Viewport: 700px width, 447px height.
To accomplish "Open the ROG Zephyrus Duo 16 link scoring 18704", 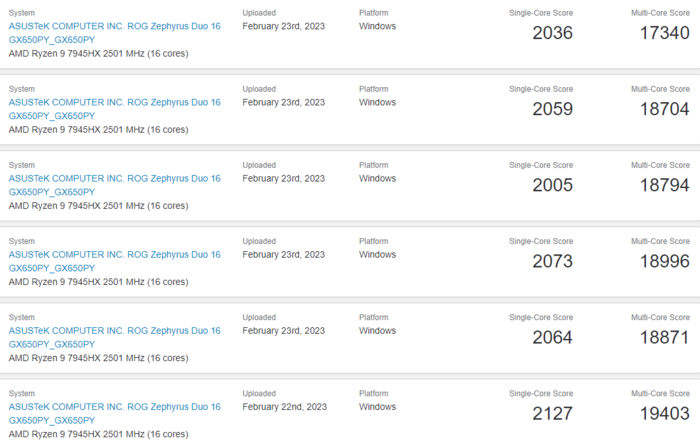I will (x=115, y=109).
